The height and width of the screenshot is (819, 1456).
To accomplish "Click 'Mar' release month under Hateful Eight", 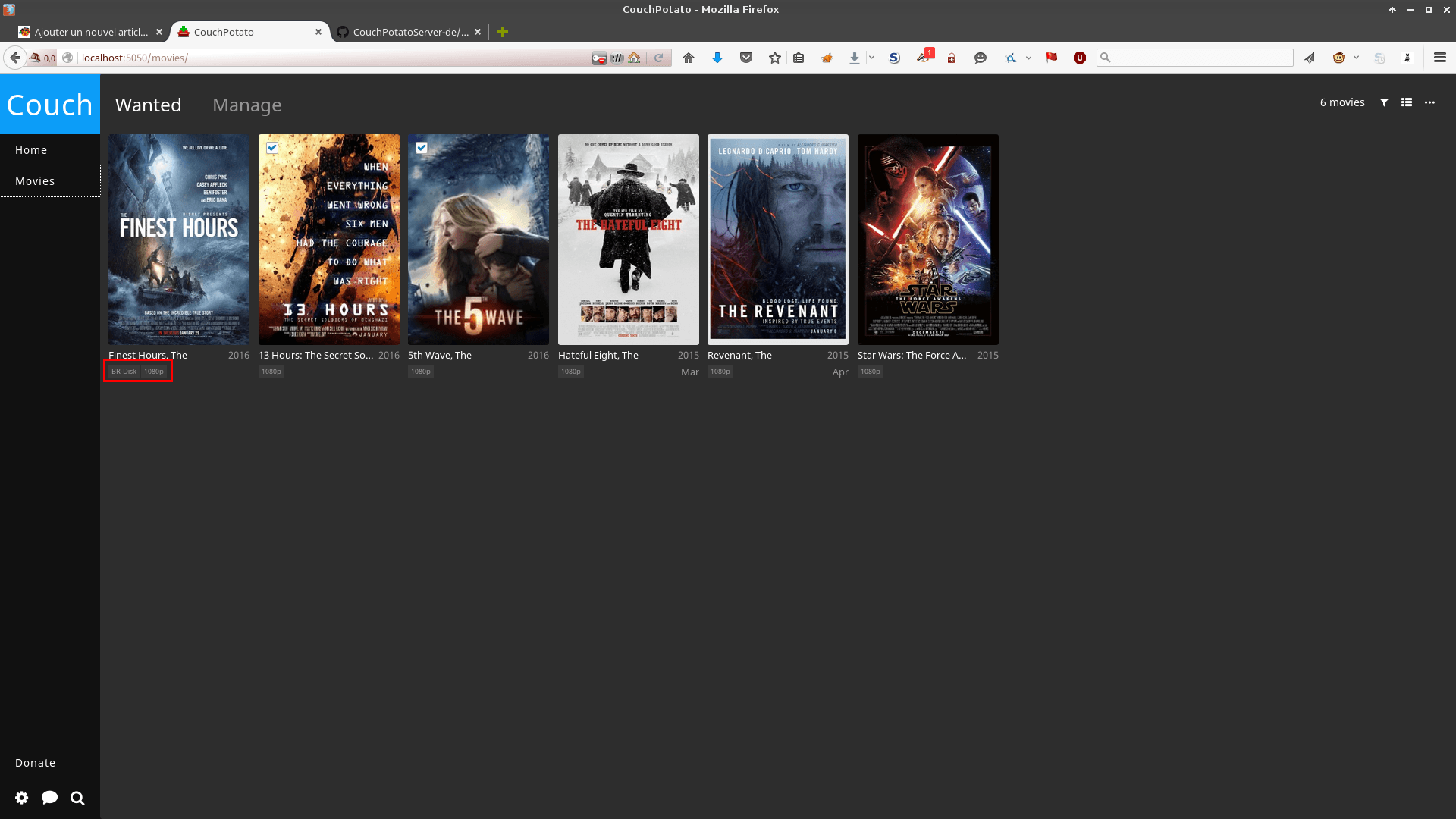I will (690, 372).
